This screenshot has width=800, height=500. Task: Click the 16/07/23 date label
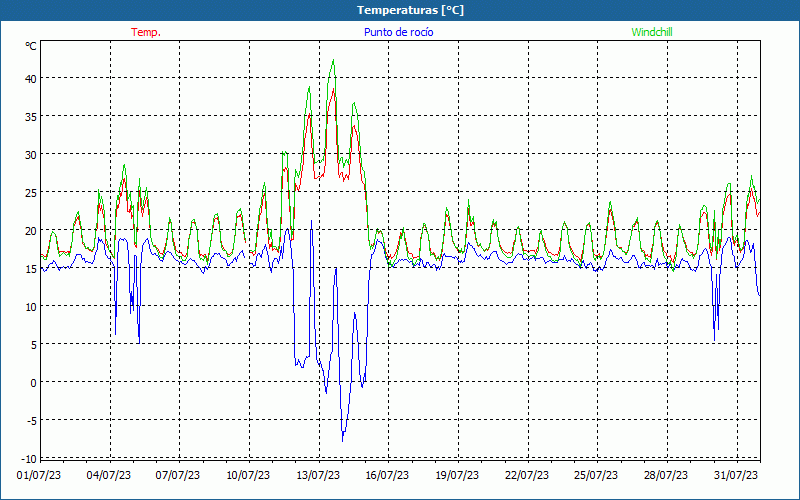(387, 475)
